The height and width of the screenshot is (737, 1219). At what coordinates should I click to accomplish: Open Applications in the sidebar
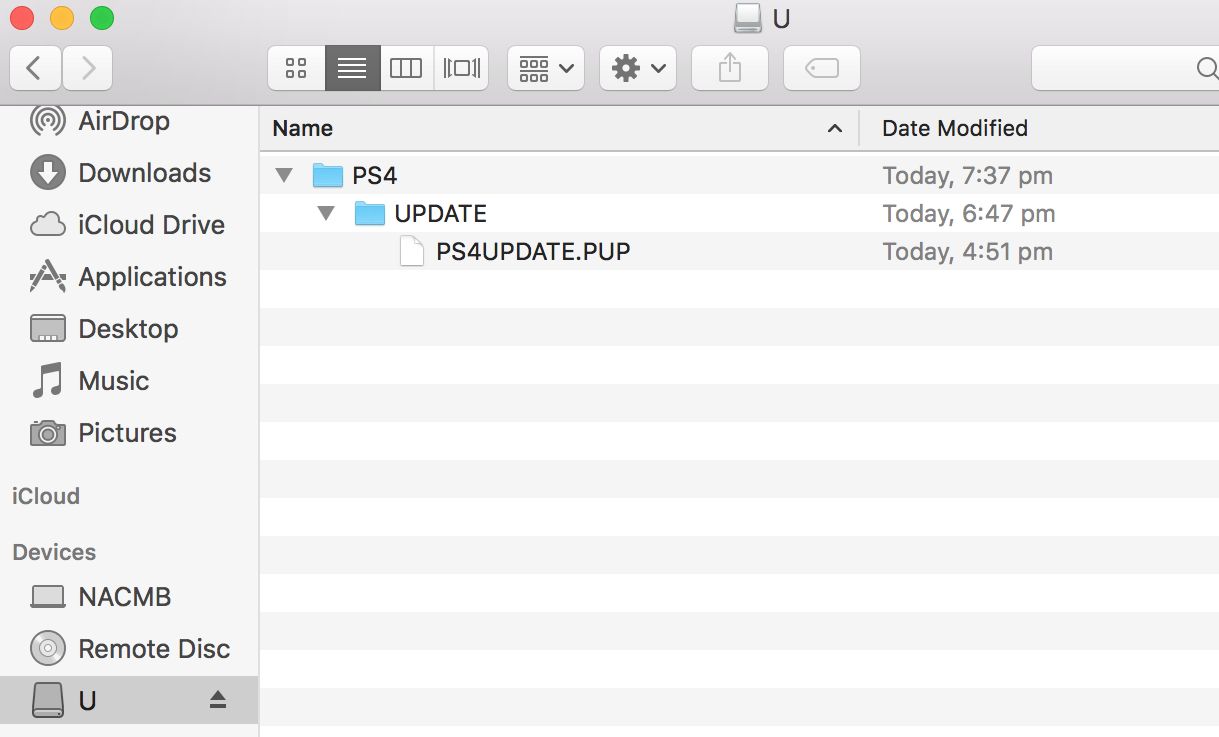coord(152,277)
